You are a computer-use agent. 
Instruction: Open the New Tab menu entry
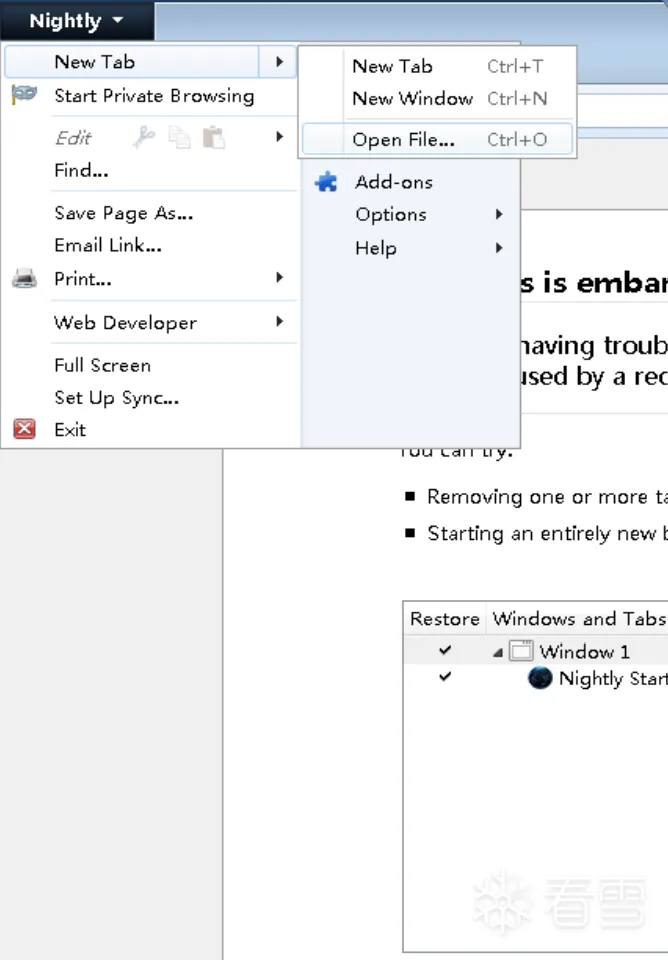tap(132, 62)
